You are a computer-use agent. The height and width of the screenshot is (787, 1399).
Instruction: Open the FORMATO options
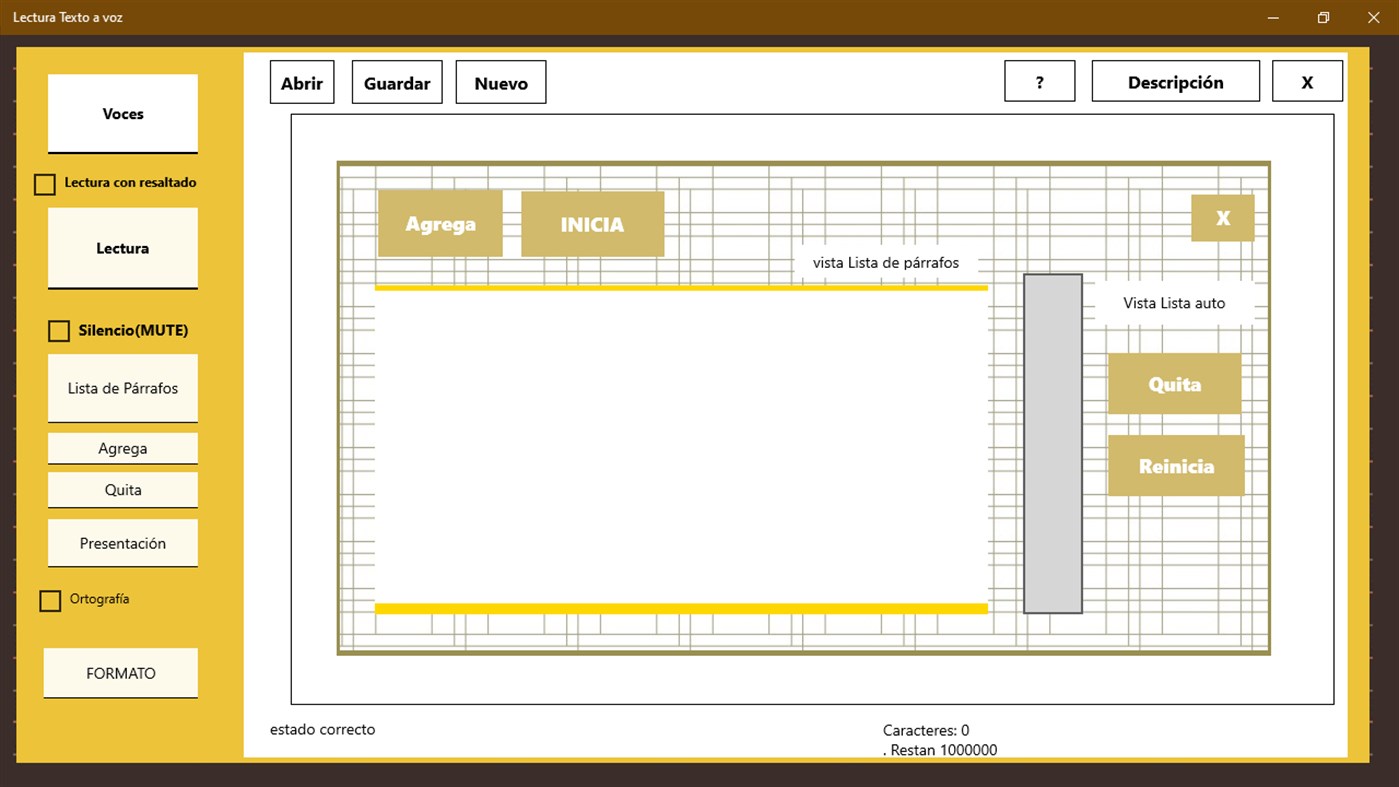121,673
